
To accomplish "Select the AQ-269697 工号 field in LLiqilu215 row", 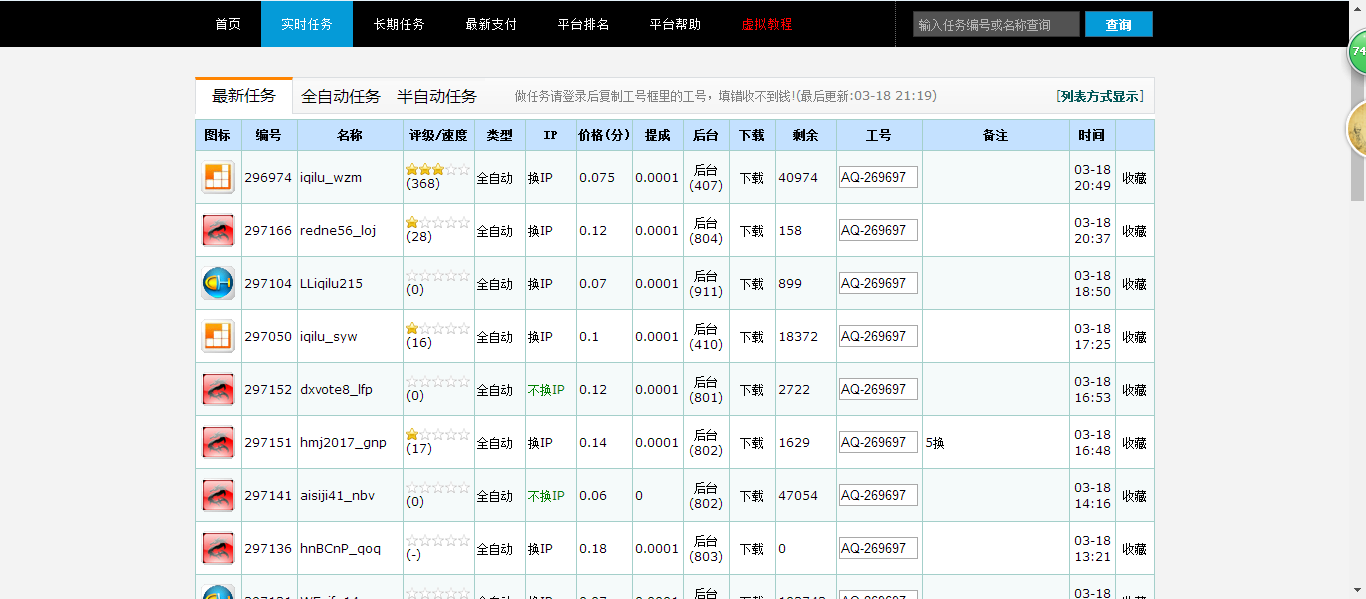I will [x=878, y=282].
